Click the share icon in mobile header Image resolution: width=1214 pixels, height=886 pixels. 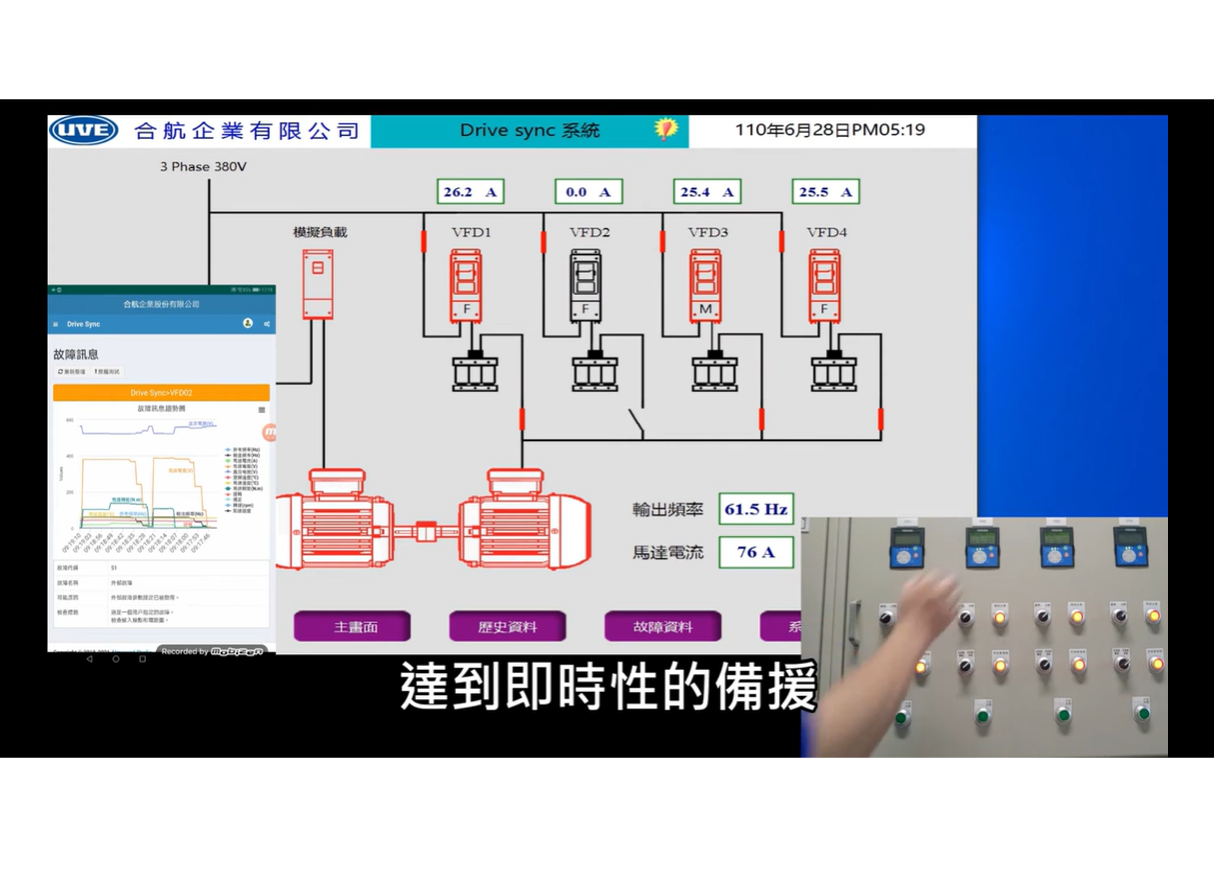tap(267, 324)
